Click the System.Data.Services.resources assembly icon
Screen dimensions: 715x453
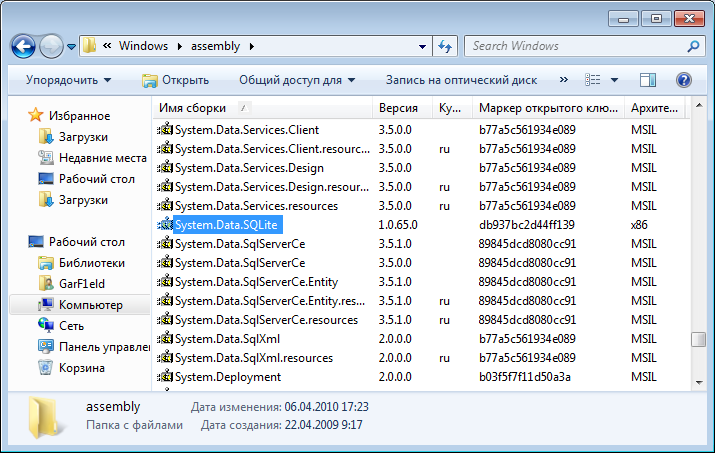point(165,205)
